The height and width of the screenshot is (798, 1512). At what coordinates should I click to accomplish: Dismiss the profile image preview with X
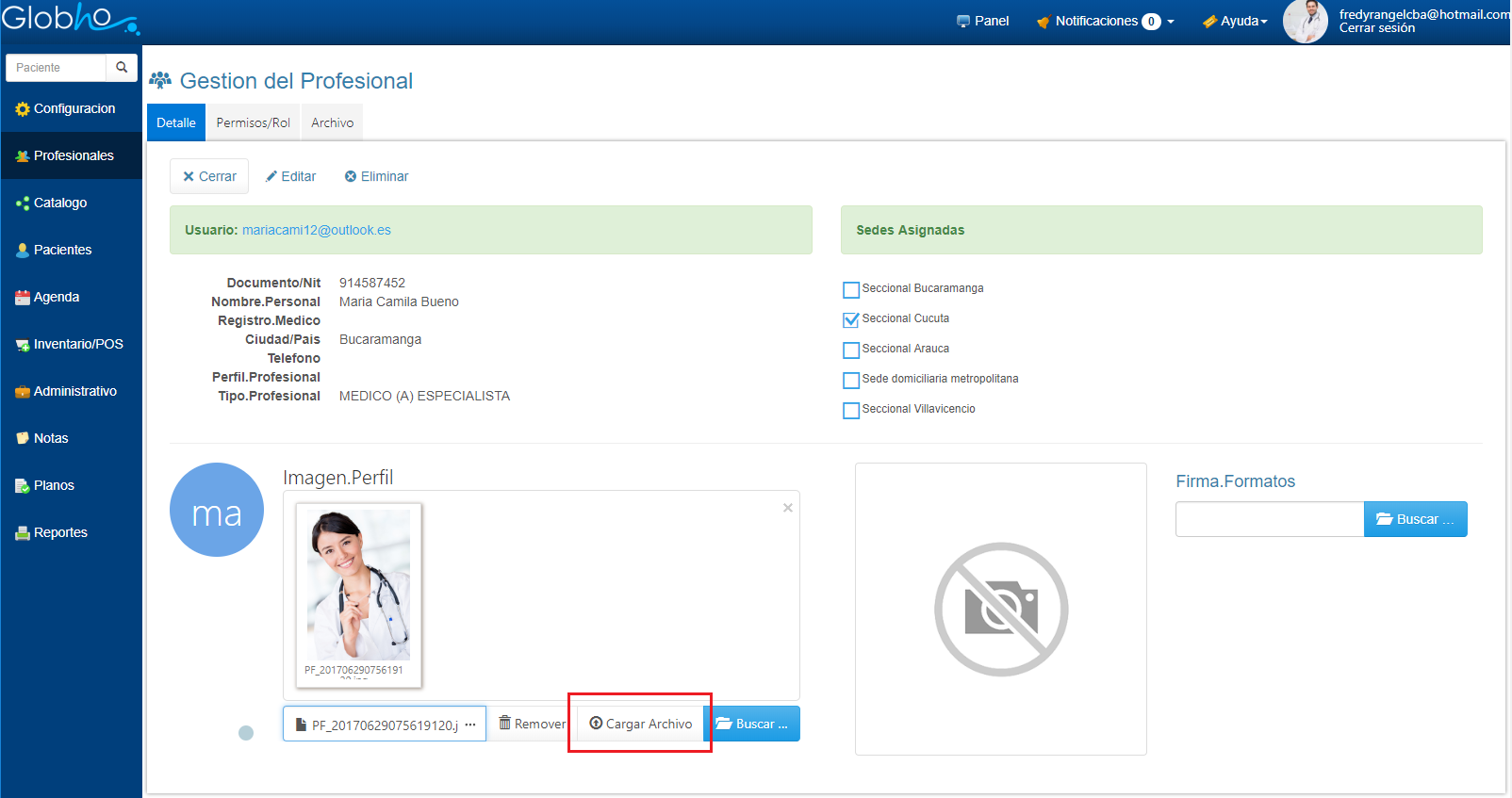[787, 508]
